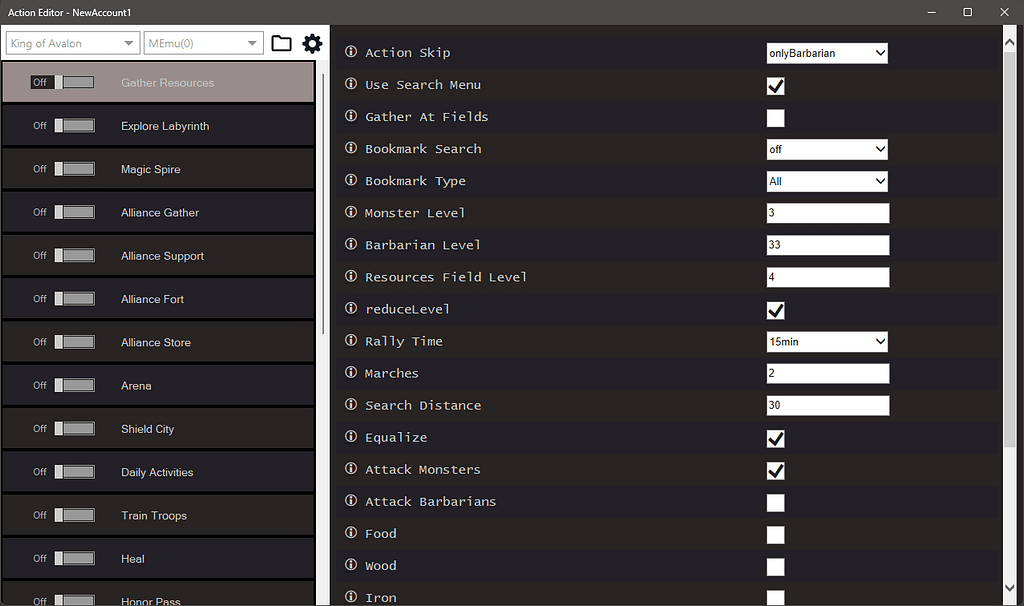
Task: Click the info icon next to Search Distance
Action: point(349,405)
